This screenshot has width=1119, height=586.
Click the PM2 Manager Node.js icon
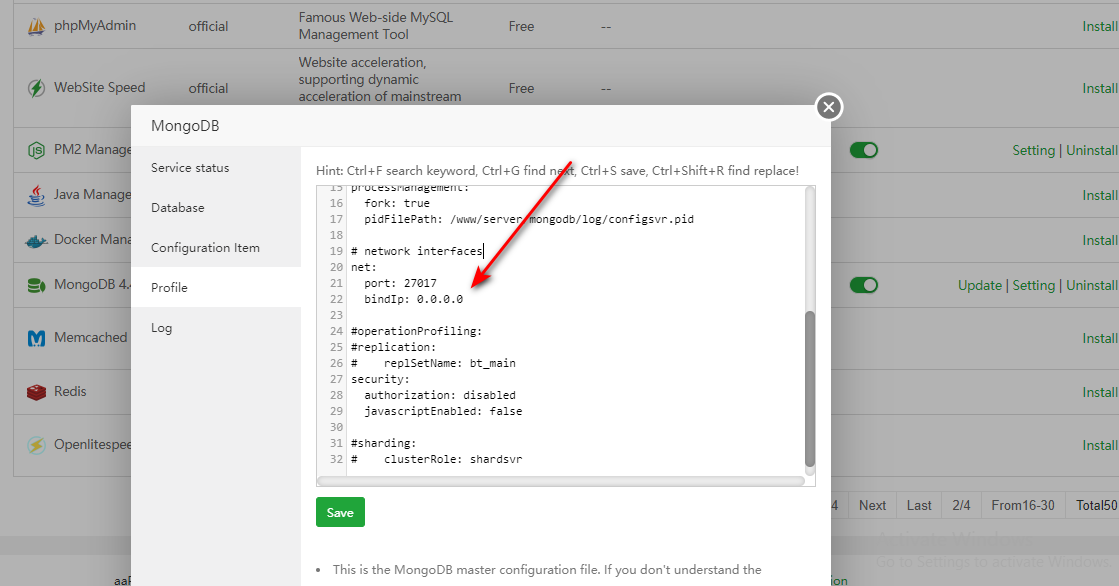click(x=36, y=151)
